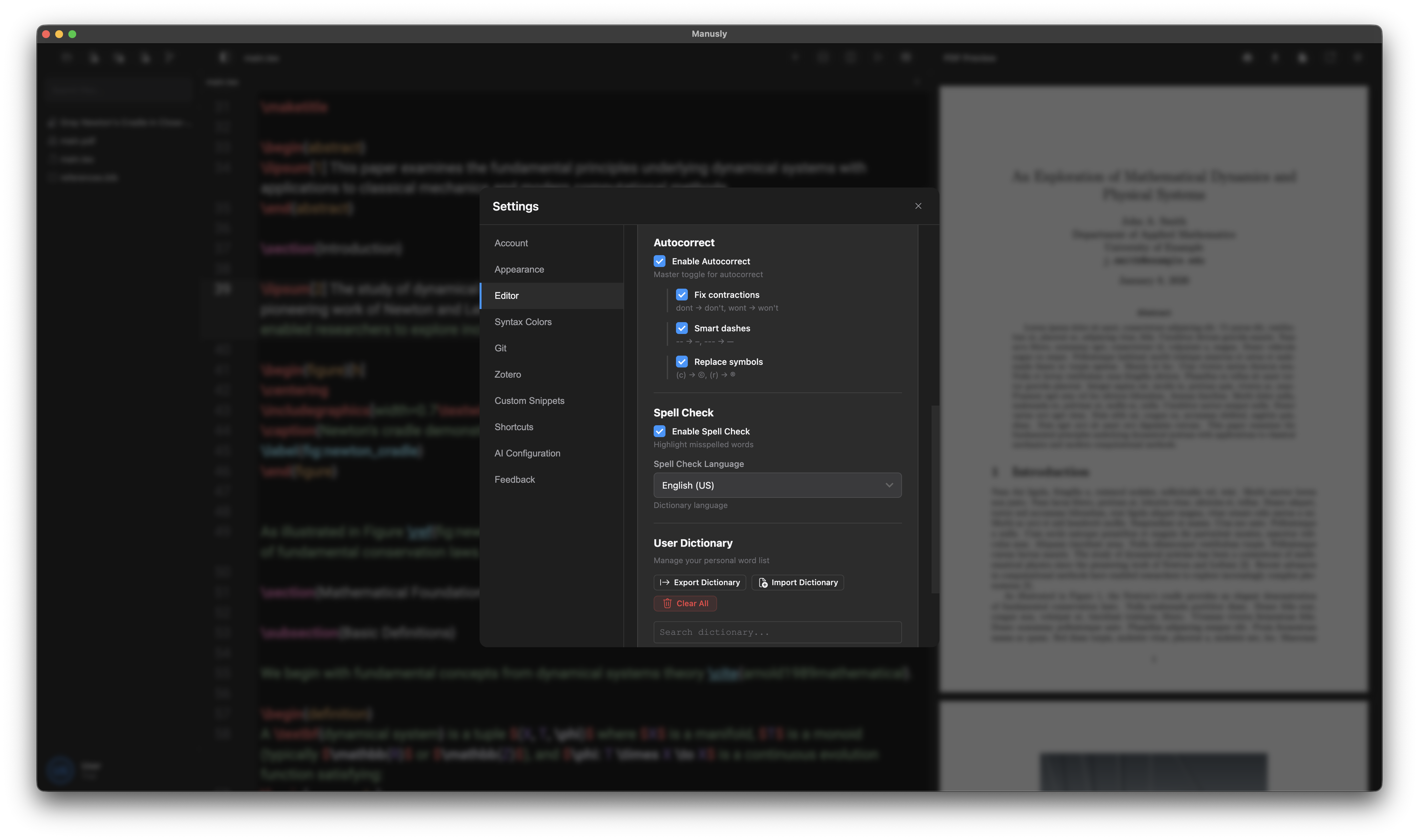Uncheck the Replace symbols option
The width and height of the screenshot is (1419, 840).
point(682,361)
